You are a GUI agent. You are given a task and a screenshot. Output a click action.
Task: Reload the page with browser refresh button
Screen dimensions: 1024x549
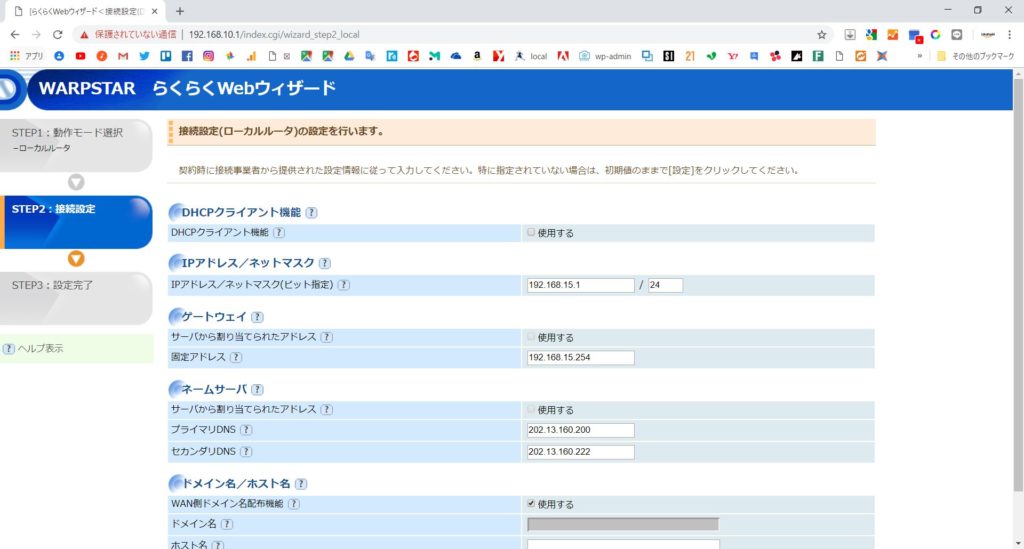pos(58,34)
